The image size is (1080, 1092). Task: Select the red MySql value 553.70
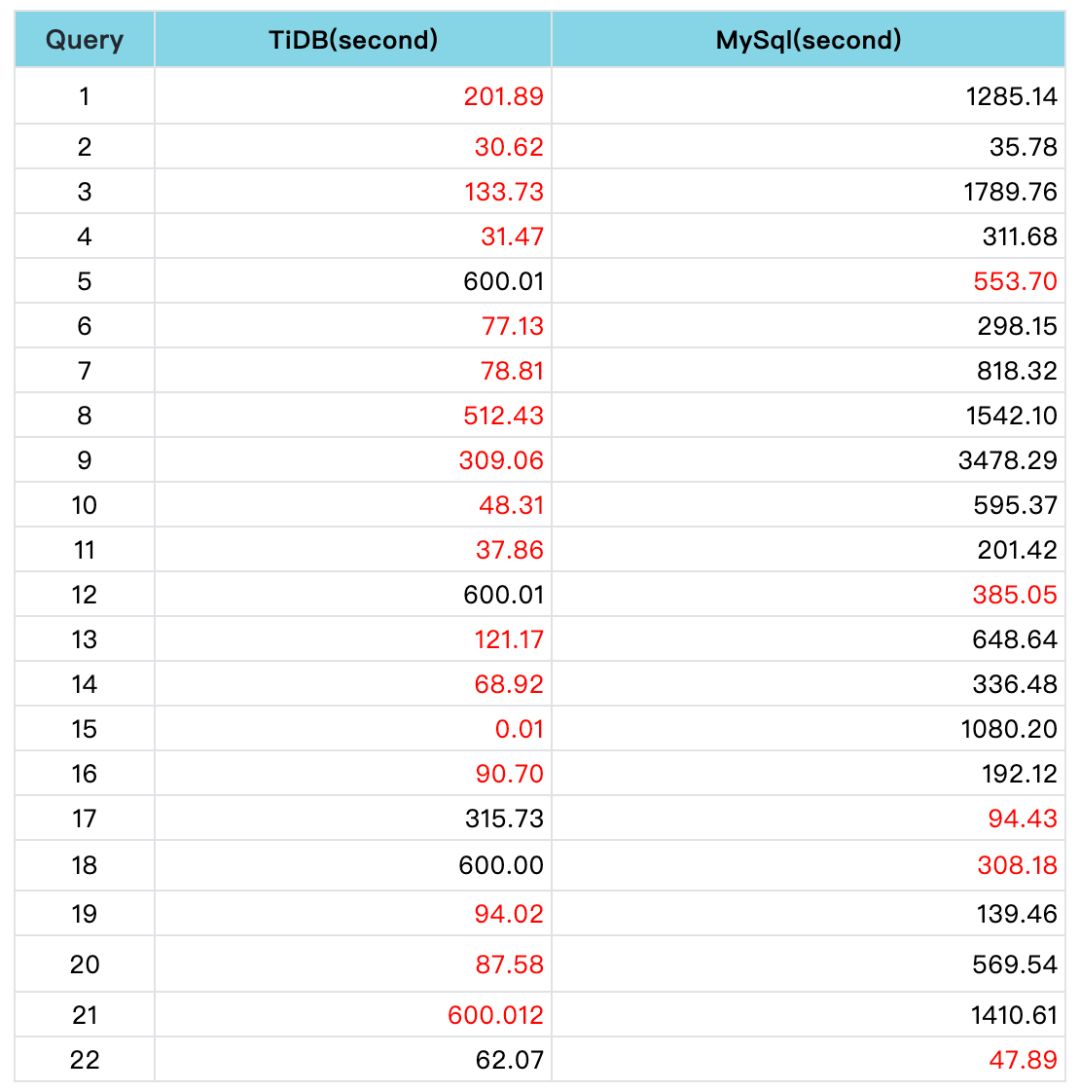click(1015, 281)
